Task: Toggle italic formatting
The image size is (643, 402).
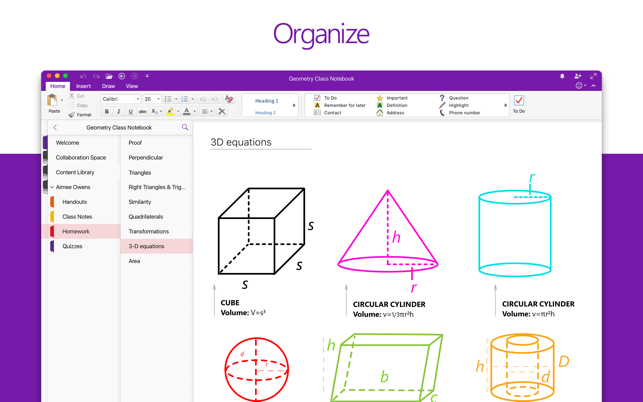Action: pos(119,112)
